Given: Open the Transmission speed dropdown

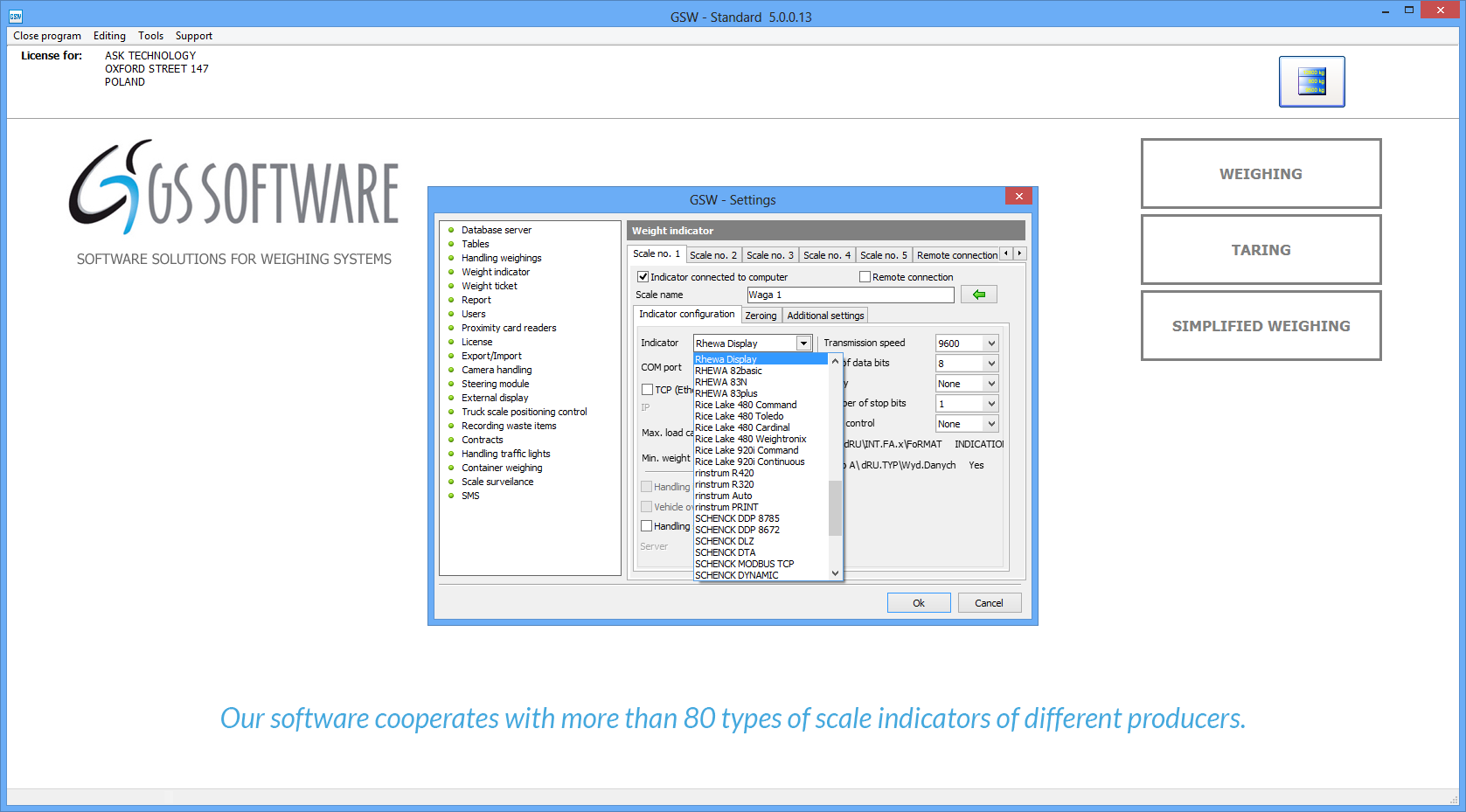Looking at the screenshot, I should coord(991,344).
